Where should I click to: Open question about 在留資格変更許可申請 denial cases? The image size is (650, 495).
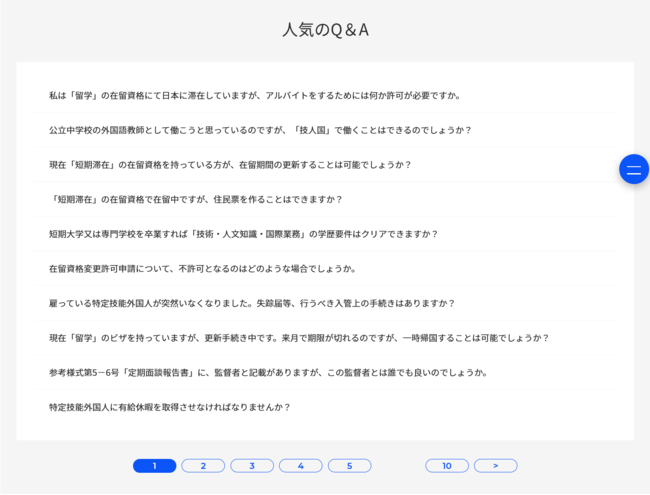(x=202, y=269)
